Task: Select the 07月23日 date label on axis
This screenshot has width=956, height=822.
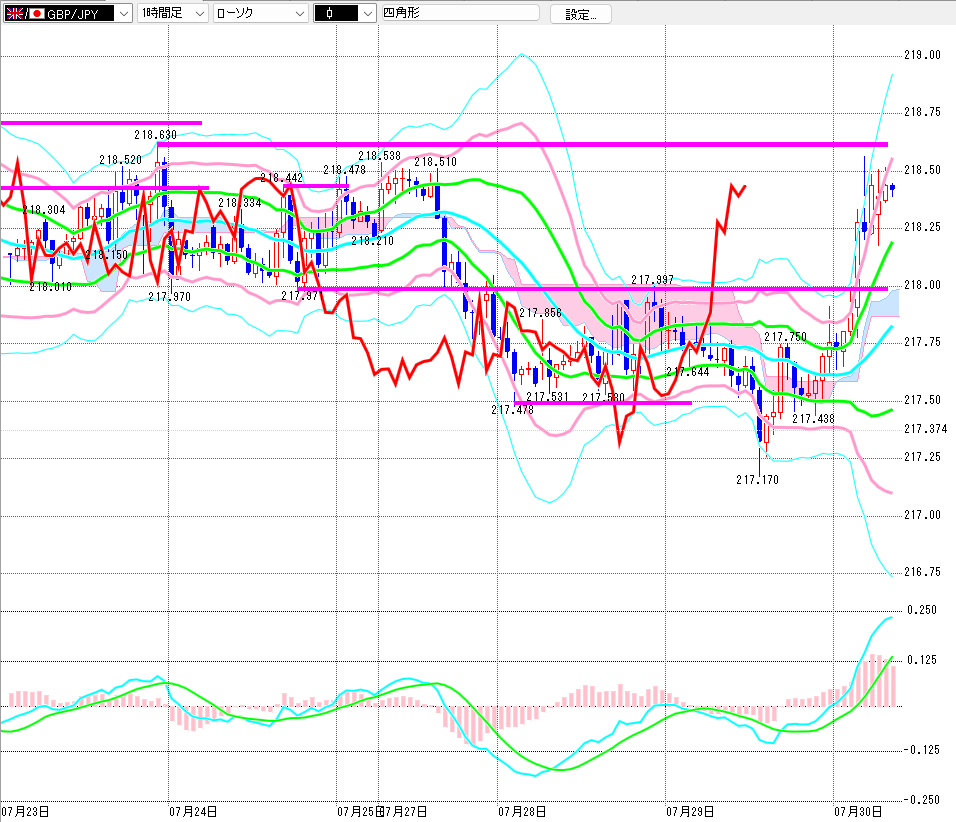Action: click(x=25, y=812)
